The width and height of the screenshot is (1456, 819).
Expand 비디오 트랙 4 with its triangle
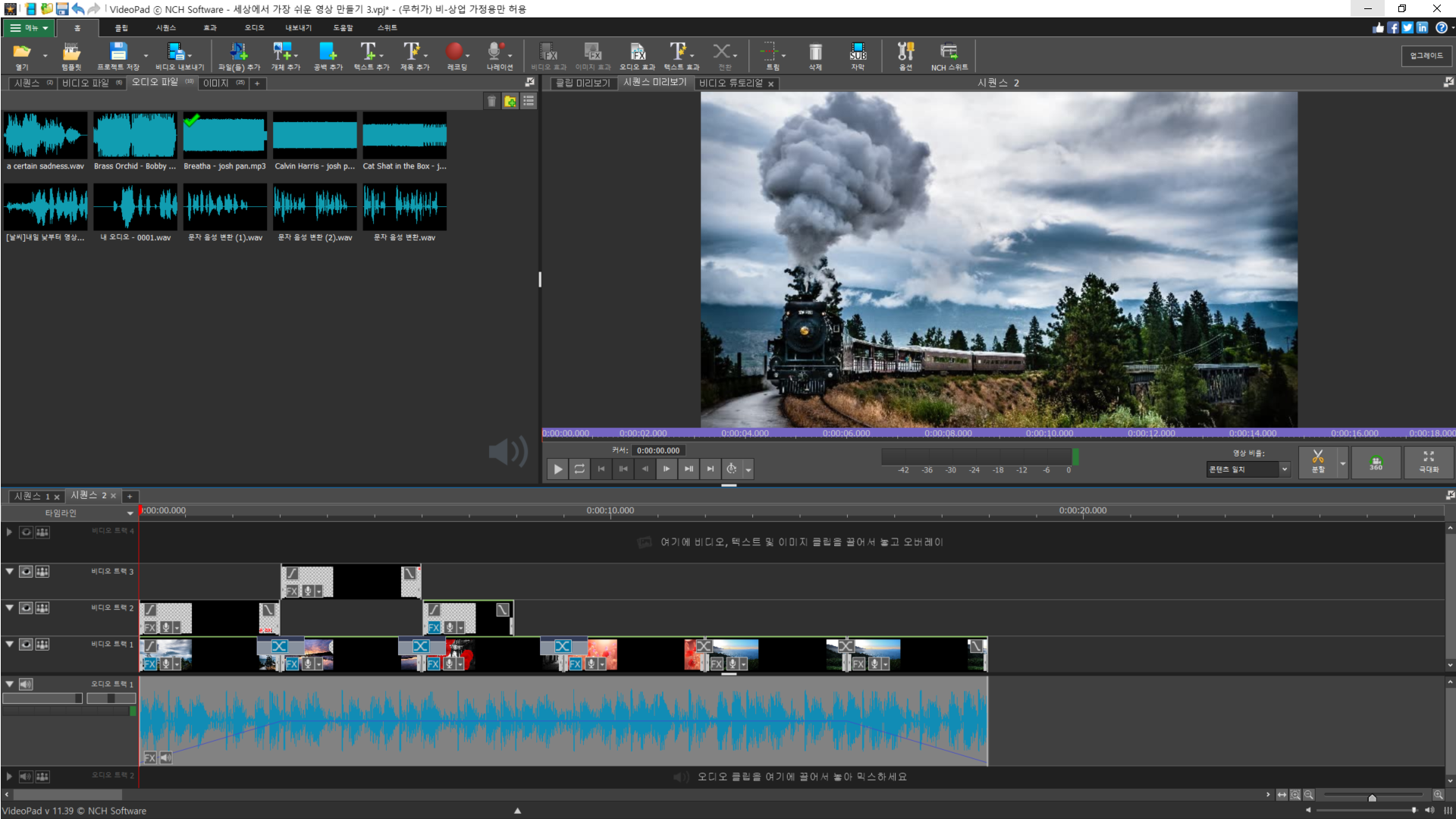tap(9, 532)
